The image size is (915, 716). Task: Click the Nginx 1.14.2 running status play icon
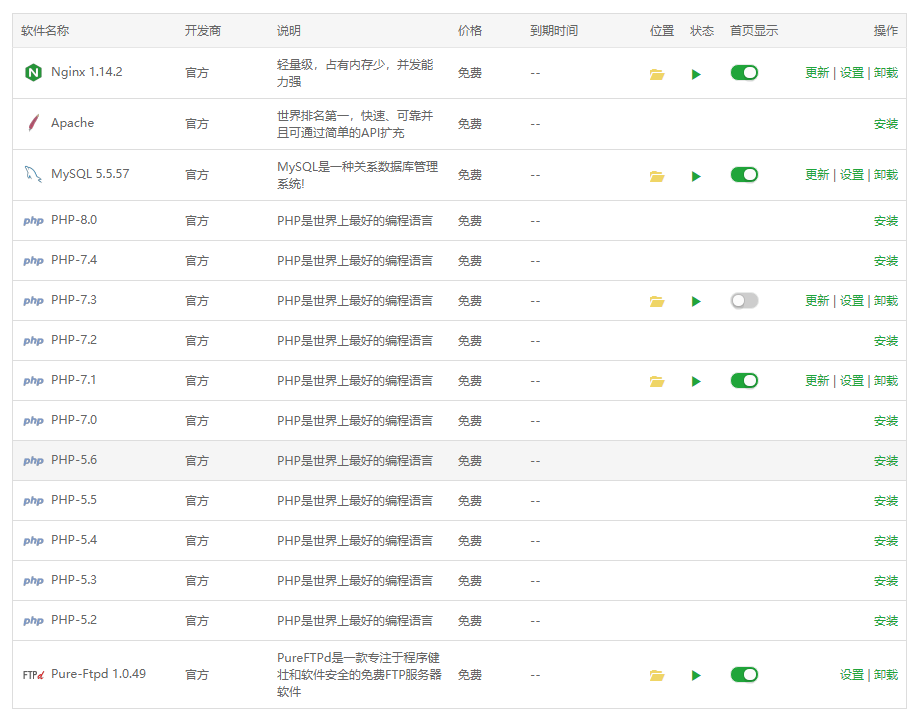696,74
